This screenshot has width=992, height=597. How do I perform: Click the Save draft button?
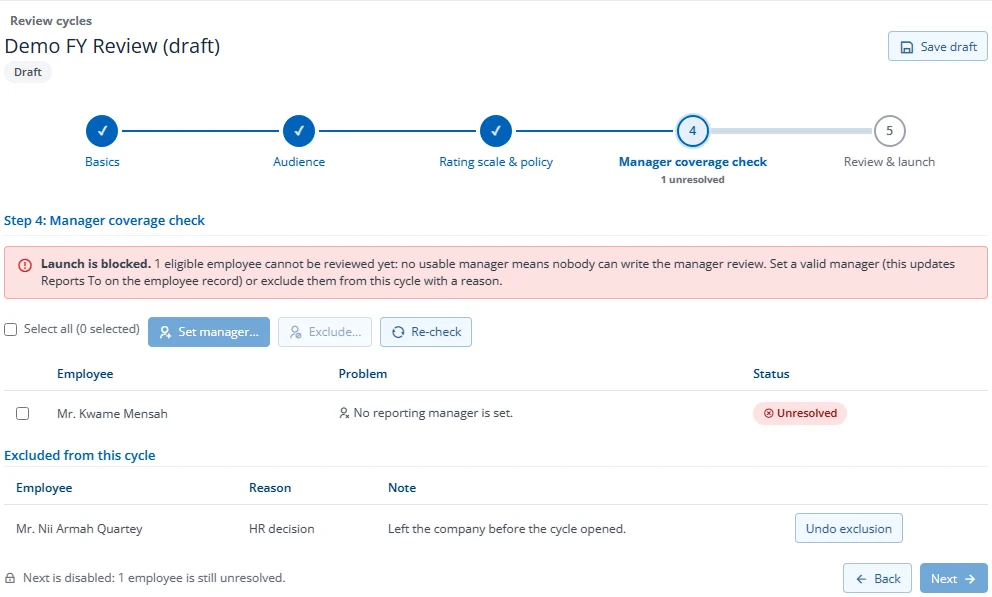(x=938, y=47)
